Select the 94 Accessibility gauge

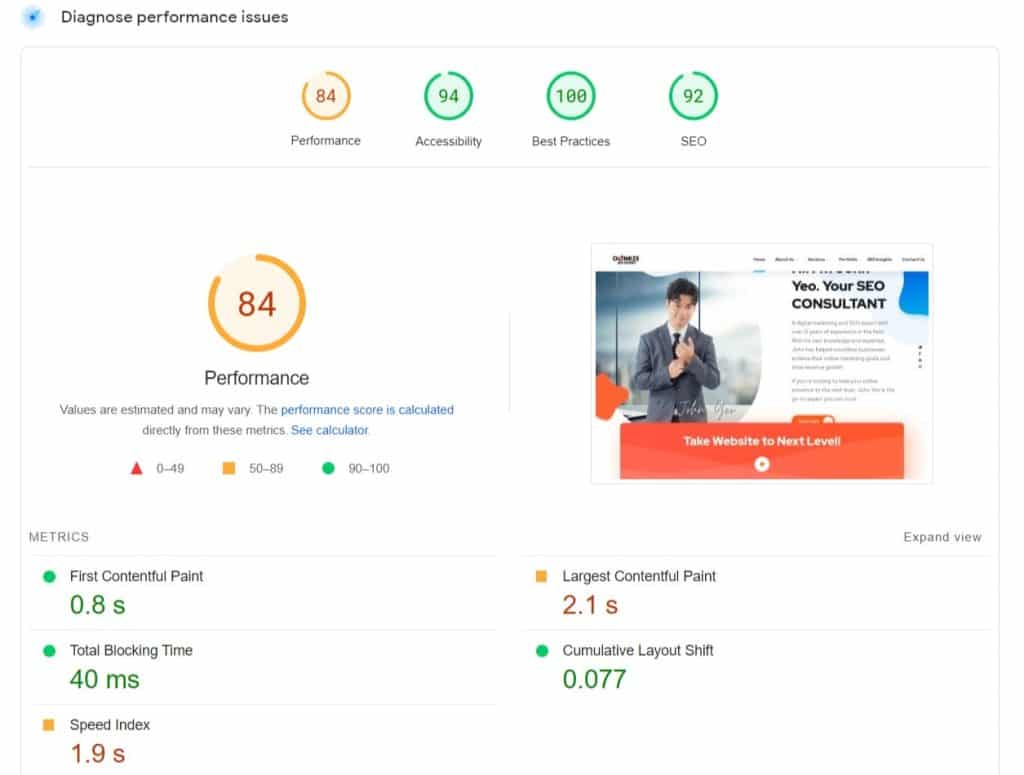click(447, 97)
